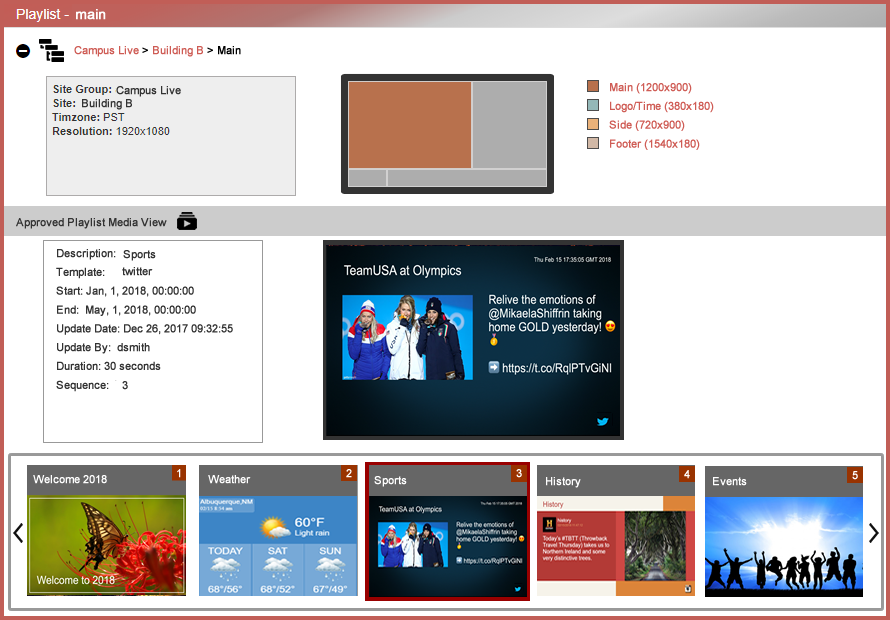890x620 pixels.
Task: Pick the Side zone color swatch
Action: pos(593,124)
